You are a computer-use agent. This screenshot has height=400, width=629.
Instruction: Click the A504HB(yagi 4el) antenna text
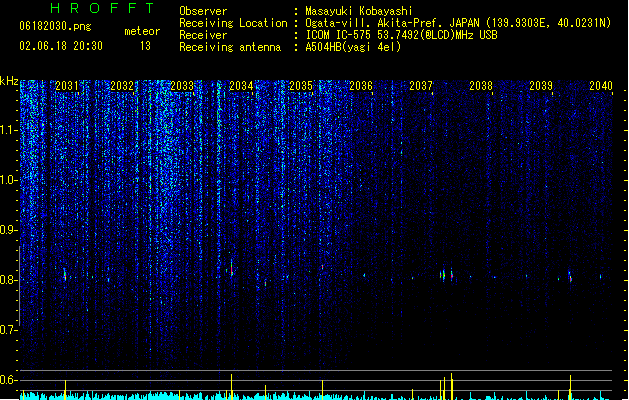click(x=353, y=47)
